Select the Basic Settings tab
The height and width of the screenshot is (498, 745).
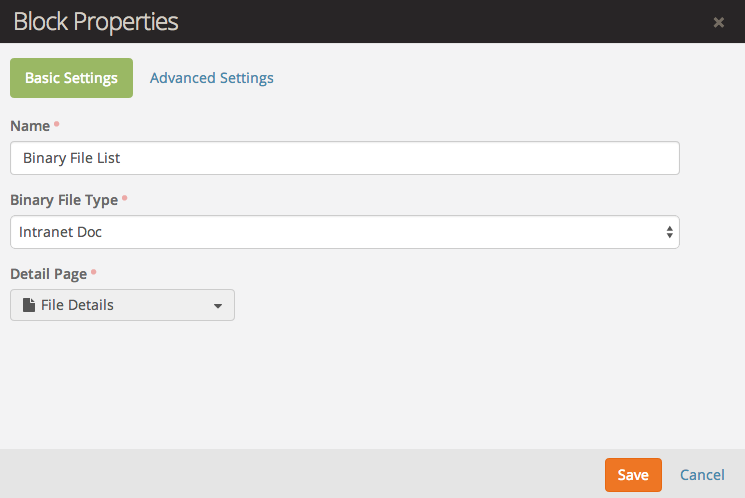click(71, 78)
